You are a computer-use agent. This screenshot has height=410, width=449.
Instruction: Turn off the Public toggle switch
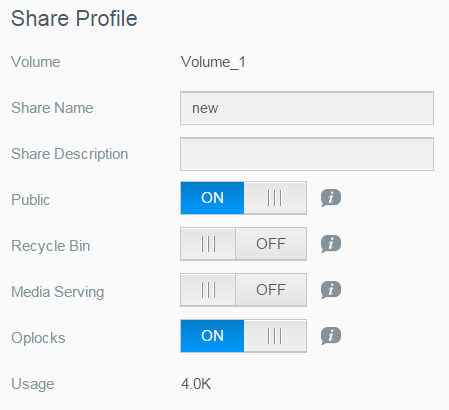pyautogui.click(x=243, y=198)
